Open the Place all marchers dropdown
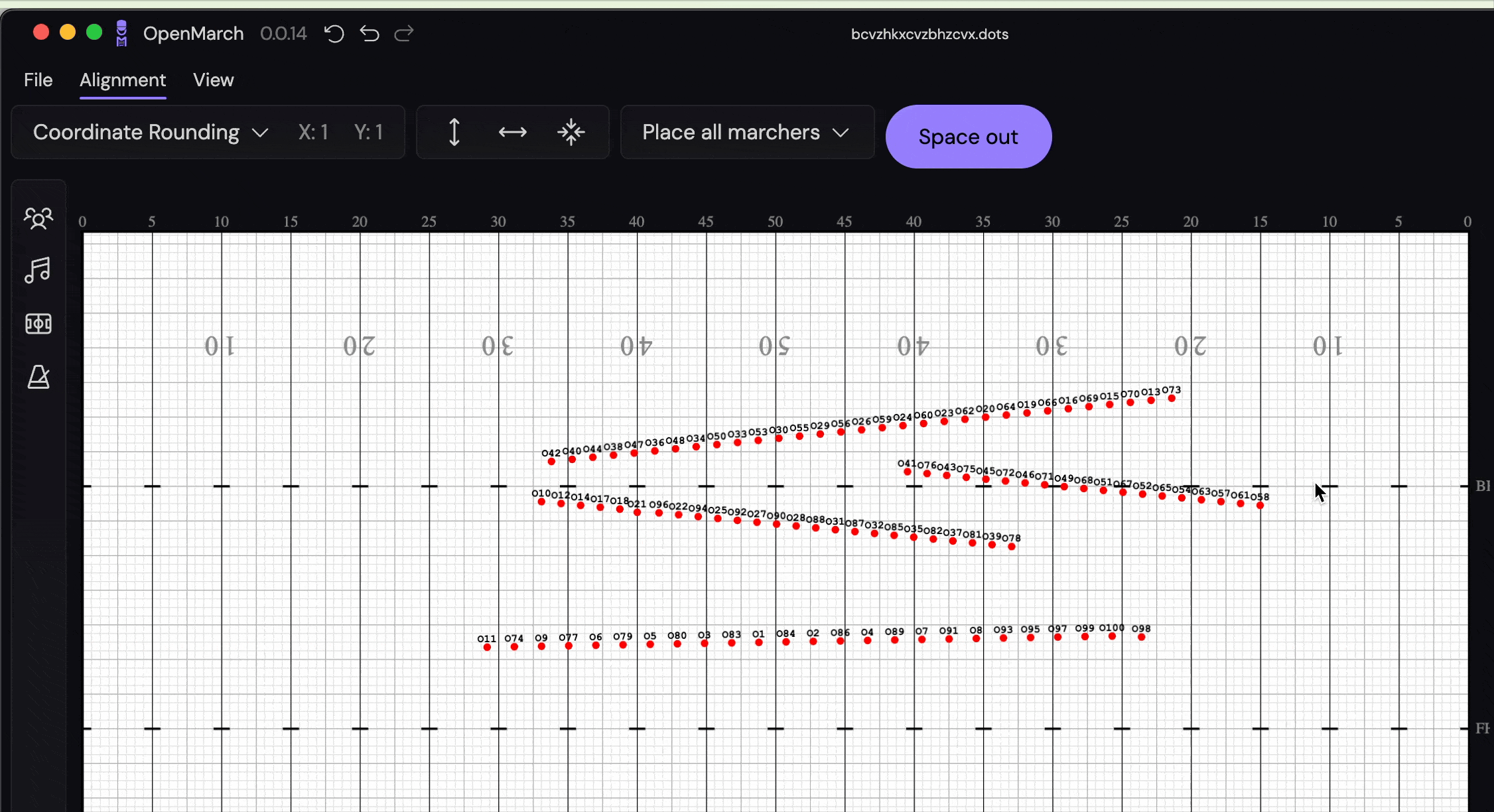The image size is (1494, 812). click(x=746, y=132)
